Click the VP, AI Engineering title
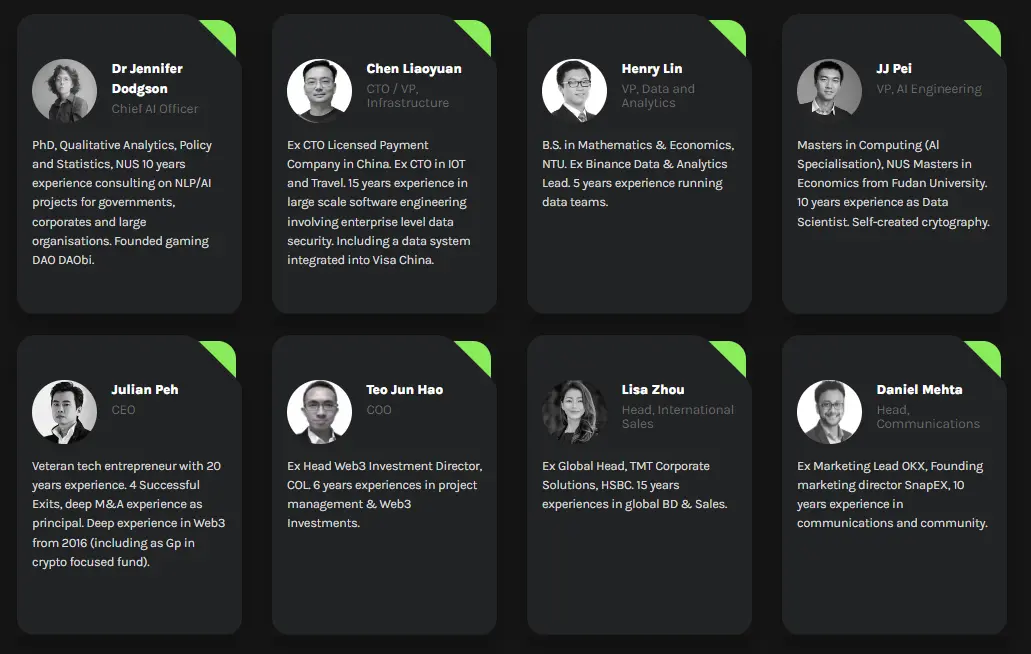Image resolution: width=1031 pixels, height=654 pixels. [929, 89]
